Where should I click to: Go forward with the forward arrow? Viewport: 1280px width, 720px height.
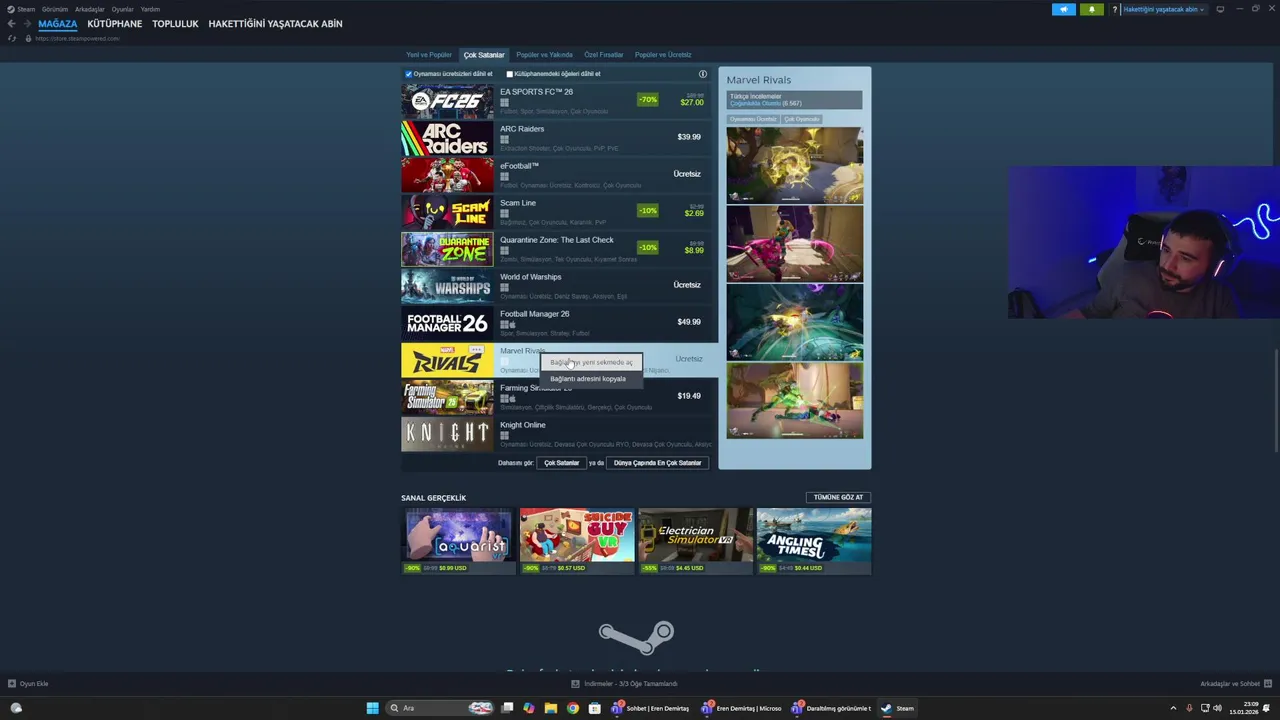pyautogui.click(x=26, y=24)
